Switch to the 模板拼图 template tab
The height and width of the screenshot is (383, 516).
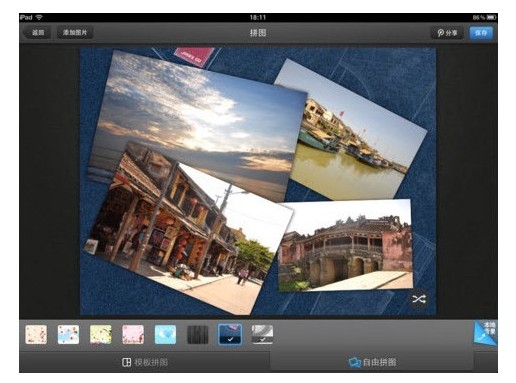[145, 362]
